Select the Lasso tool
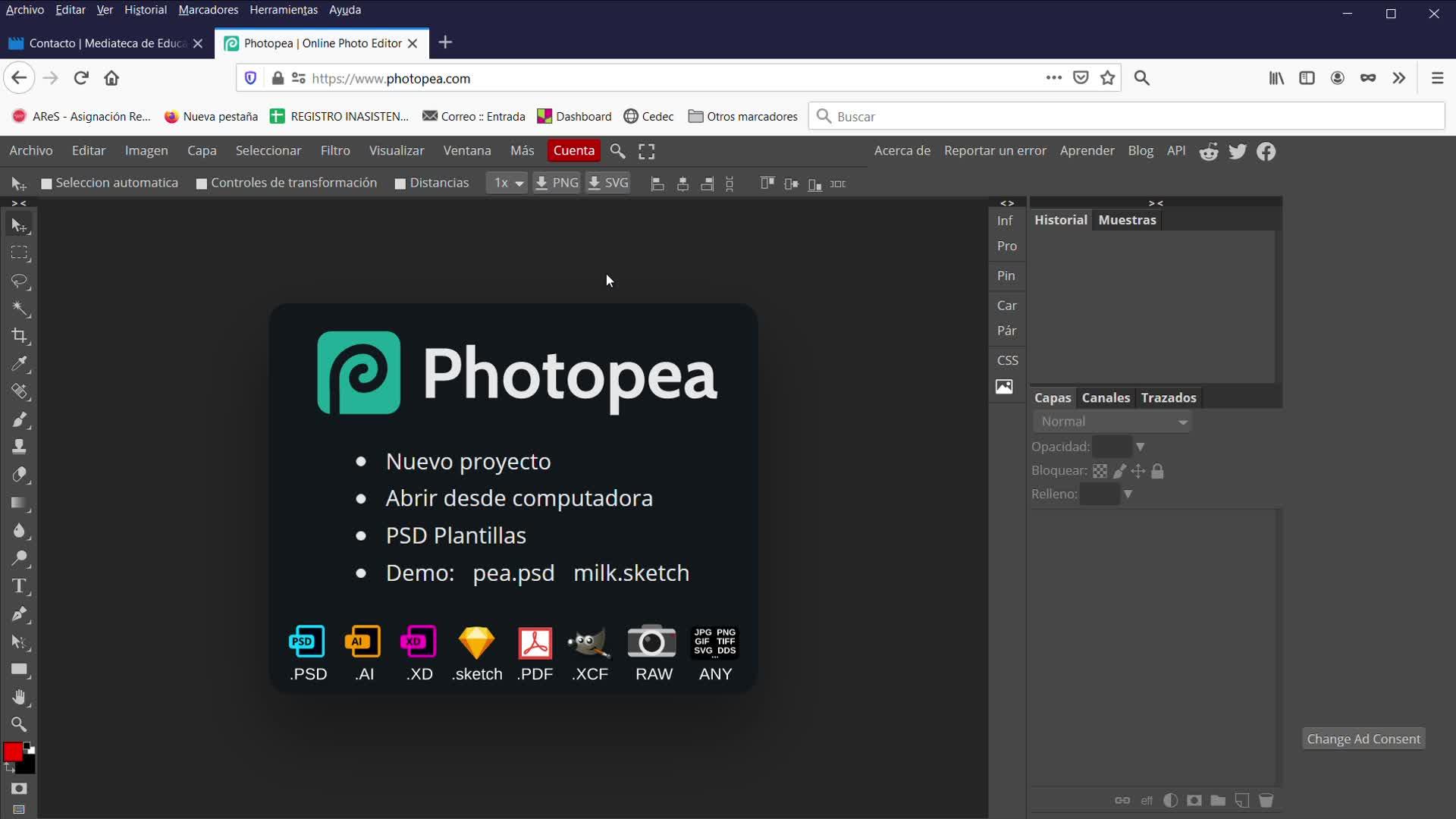 point(20,281)
